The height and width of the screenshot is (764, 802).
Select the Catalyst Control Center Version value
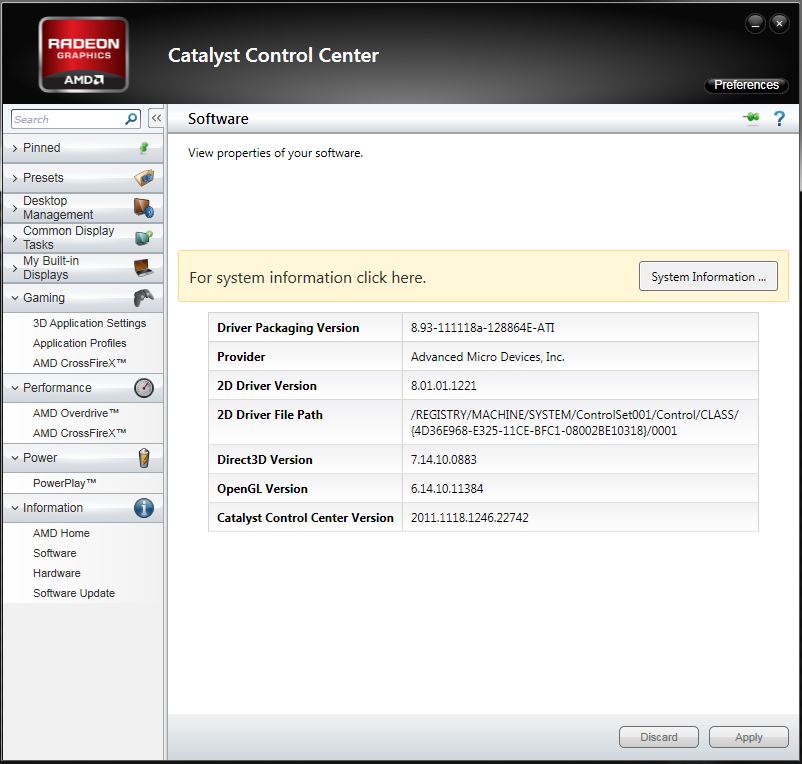coord(470,518)
